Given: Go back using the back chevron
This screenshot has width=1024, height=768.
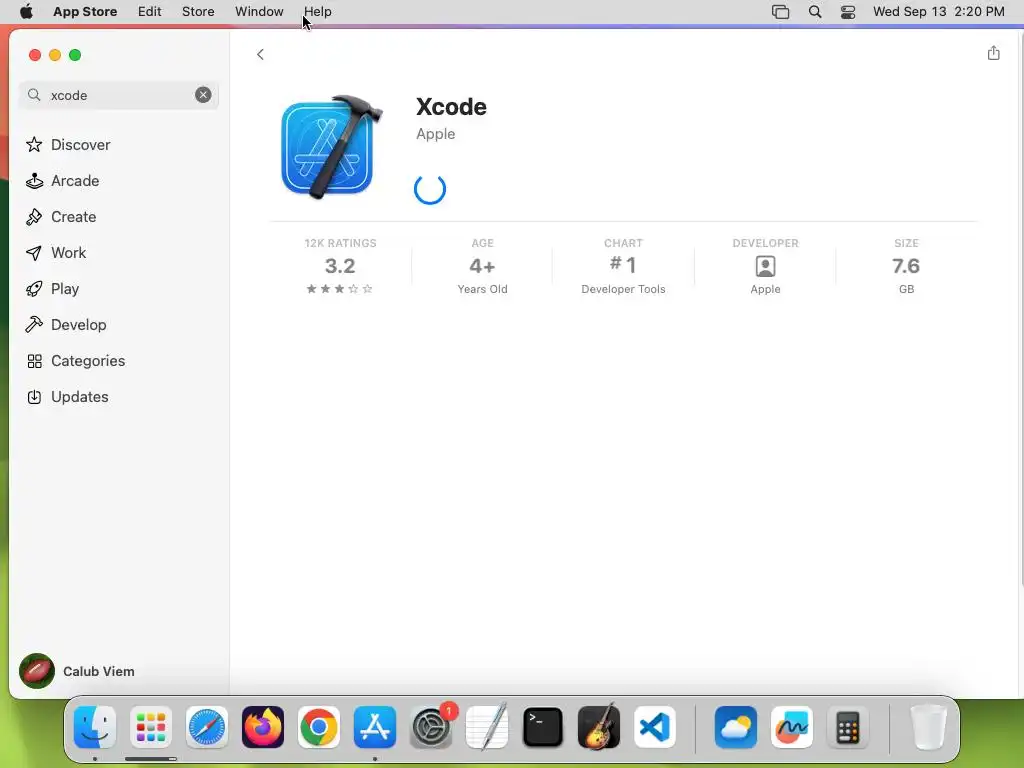Looking at the screenshot, I should 260,54.
